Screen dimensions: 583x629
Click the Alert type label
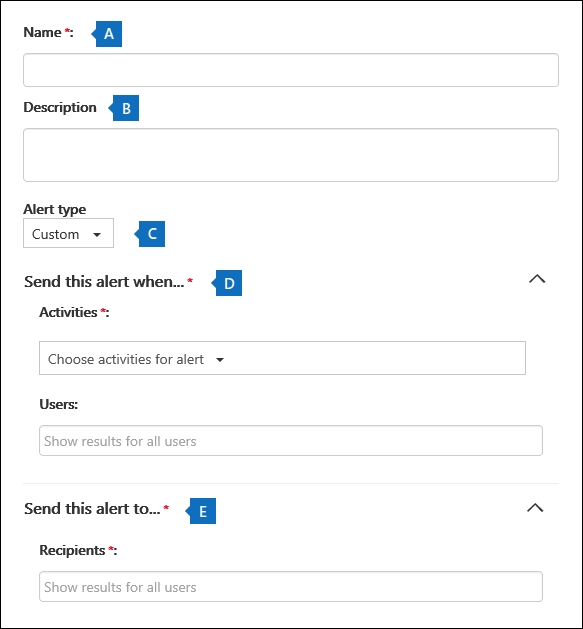55,209
